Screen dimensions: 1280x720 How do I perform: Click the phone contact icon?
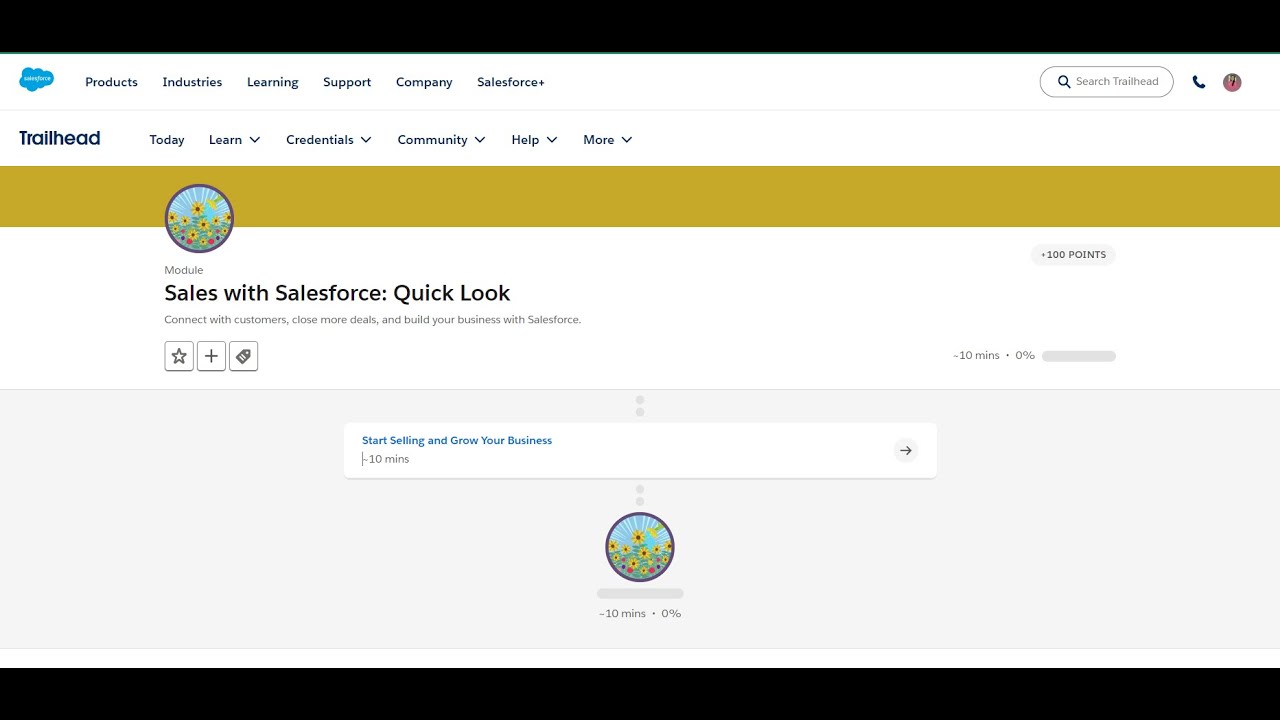[x=1199, y=82]
